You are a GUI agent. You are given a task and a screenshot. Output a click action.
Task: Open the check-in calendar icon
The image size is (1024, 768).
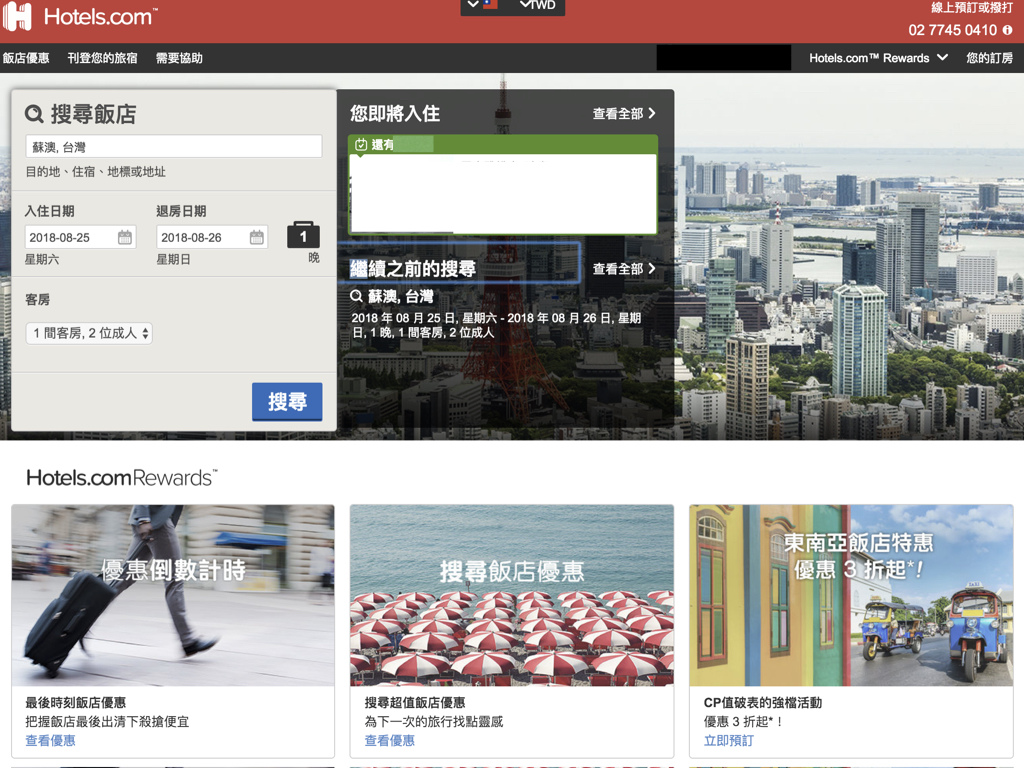tap(125, 237)
